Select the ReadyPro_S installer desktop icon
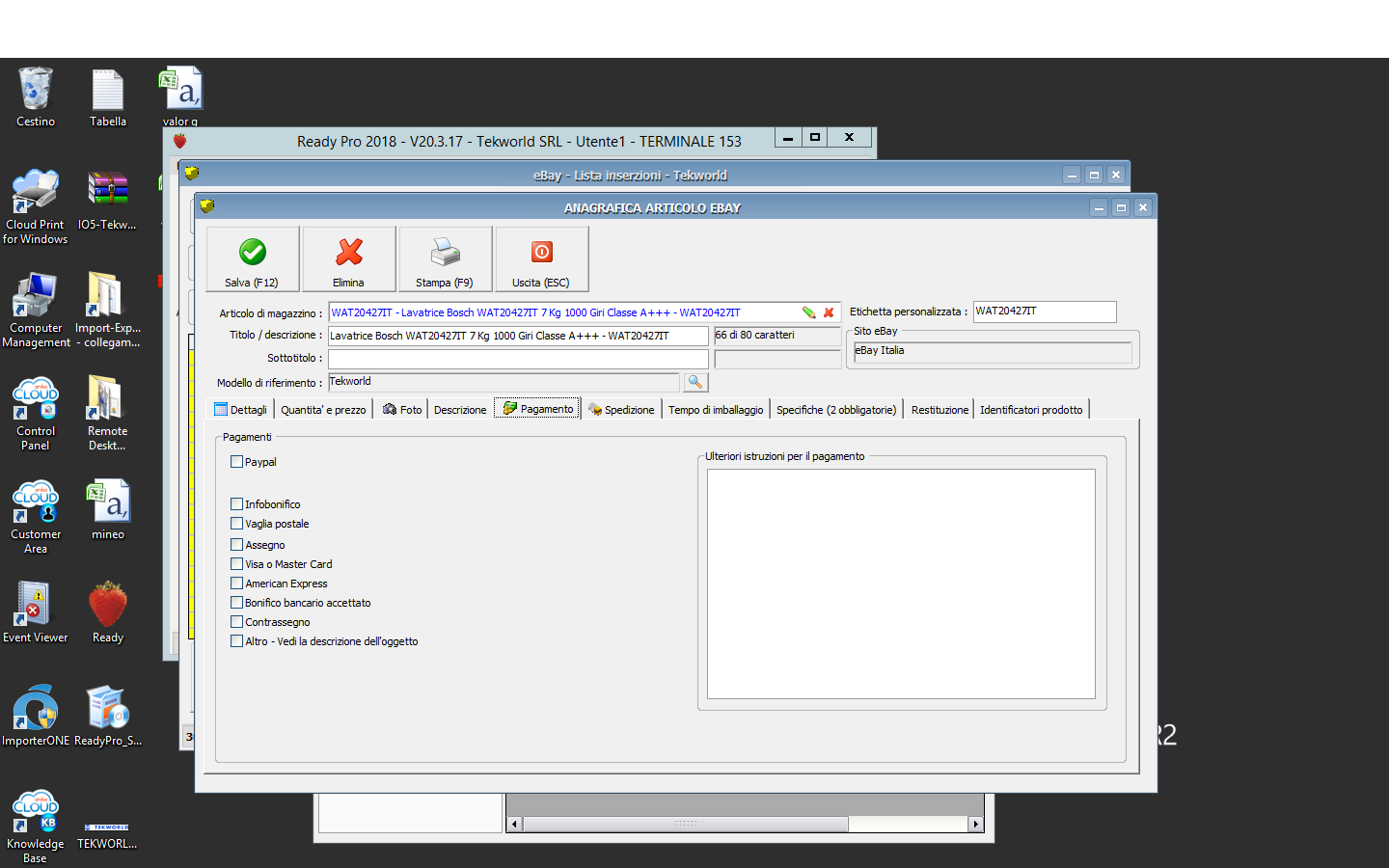Image resolution: width=1389 pixels, height=868 pixels. (x=108, y=717)
